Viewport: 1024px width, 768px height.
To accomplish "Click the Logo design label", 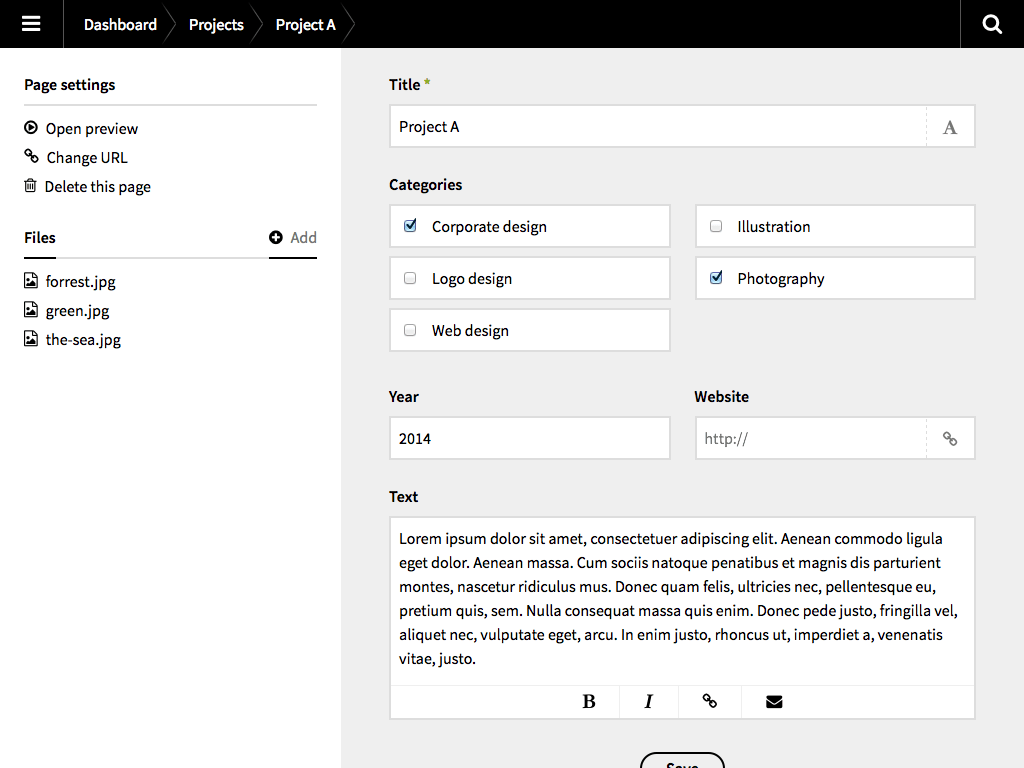I will coord(472,279).
